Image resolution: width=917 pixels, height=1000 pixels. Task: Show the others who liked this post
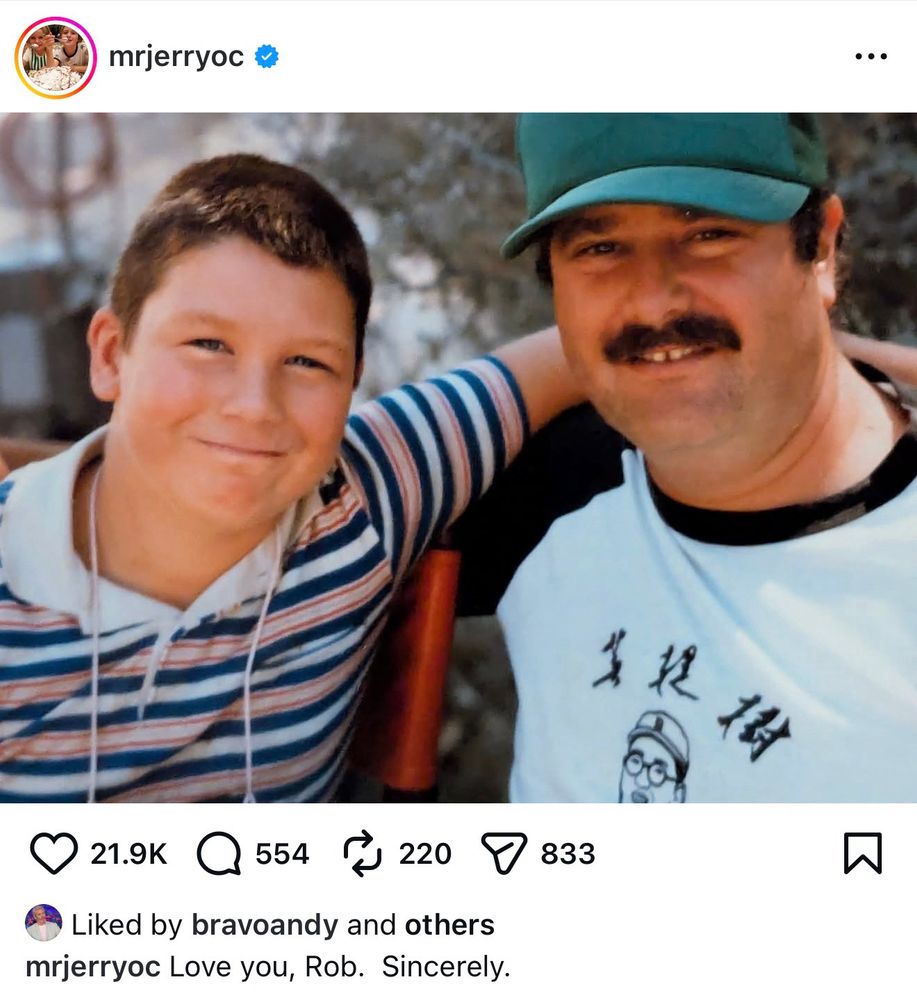pyautogui.click(x=449, y=925)
